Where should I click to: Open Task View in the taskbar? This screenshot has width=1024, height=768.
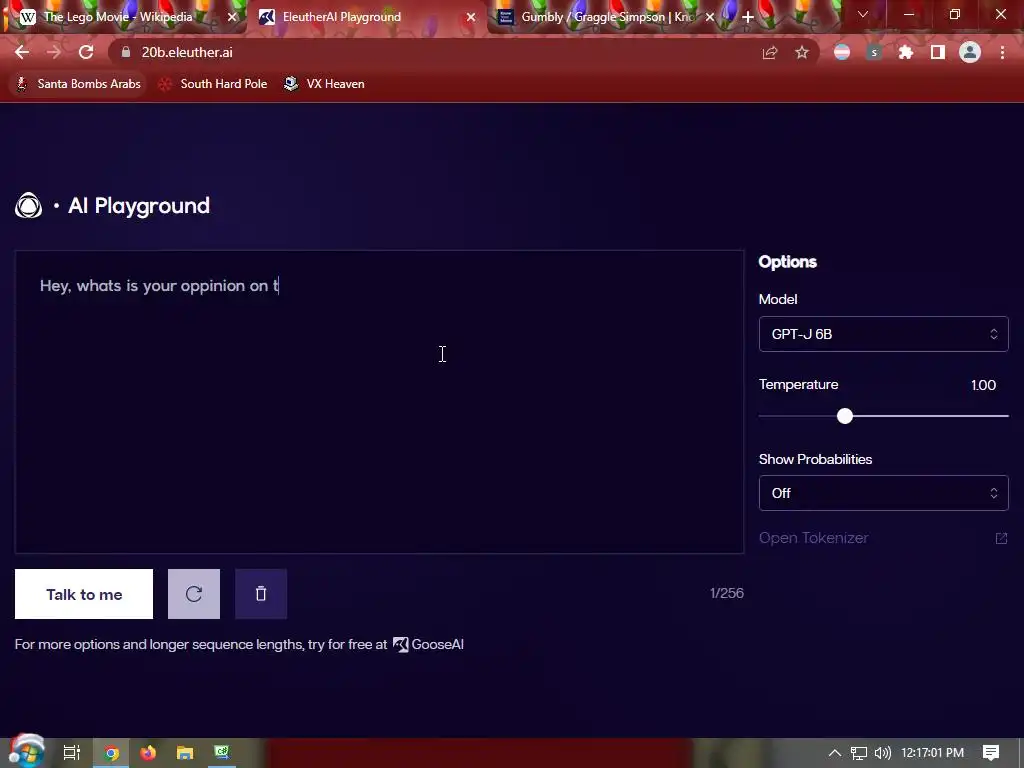pos(72,753)
